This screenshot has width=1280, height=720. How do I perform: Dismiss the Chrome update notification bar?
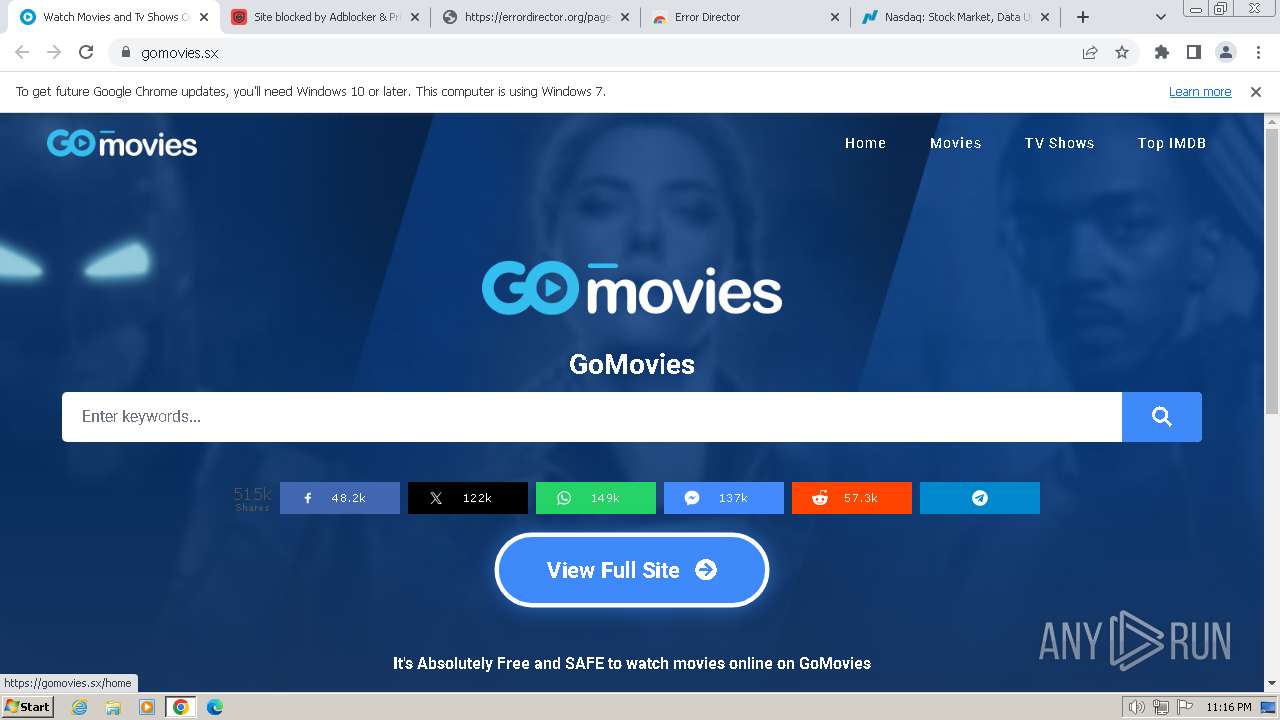1256,92
